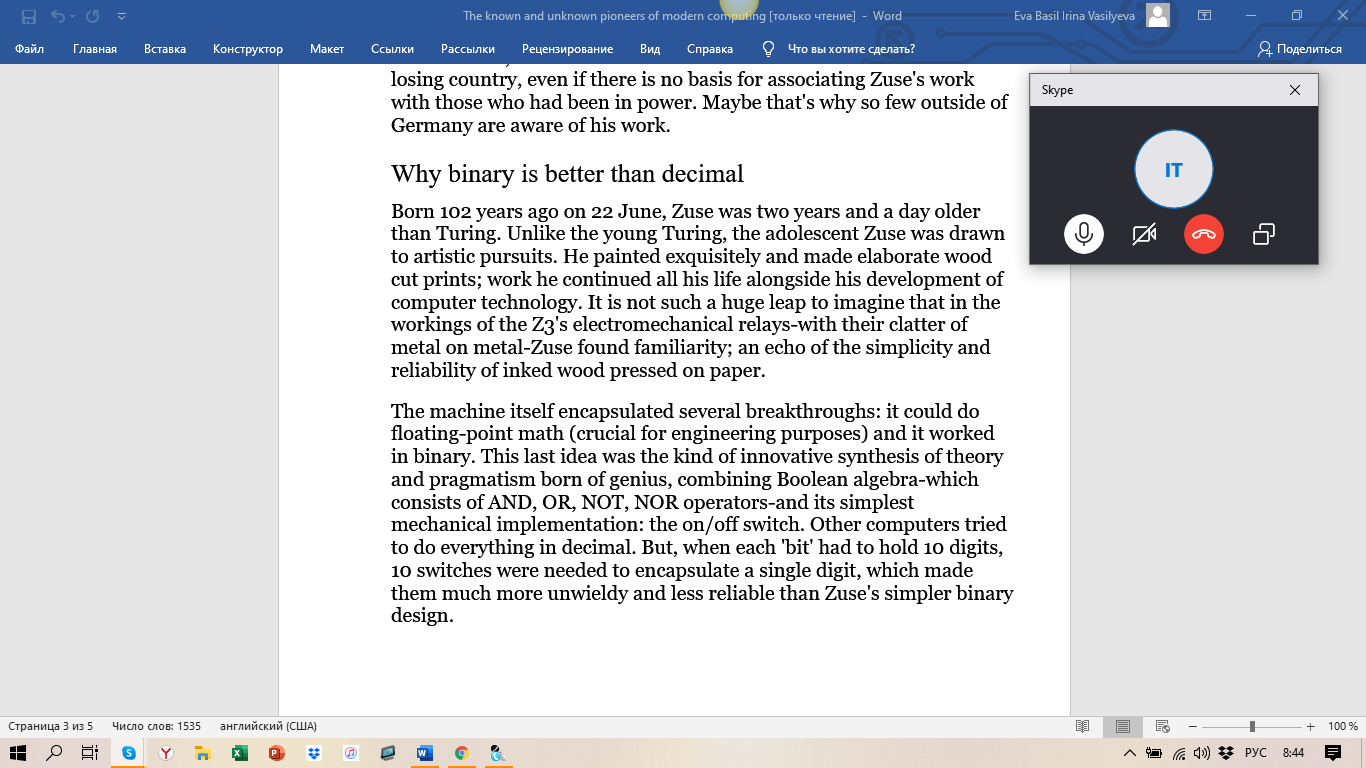Toggle the Print Layout view button
The image size is (1366, 768).
pyautogui.click(x=1123, y=726)
